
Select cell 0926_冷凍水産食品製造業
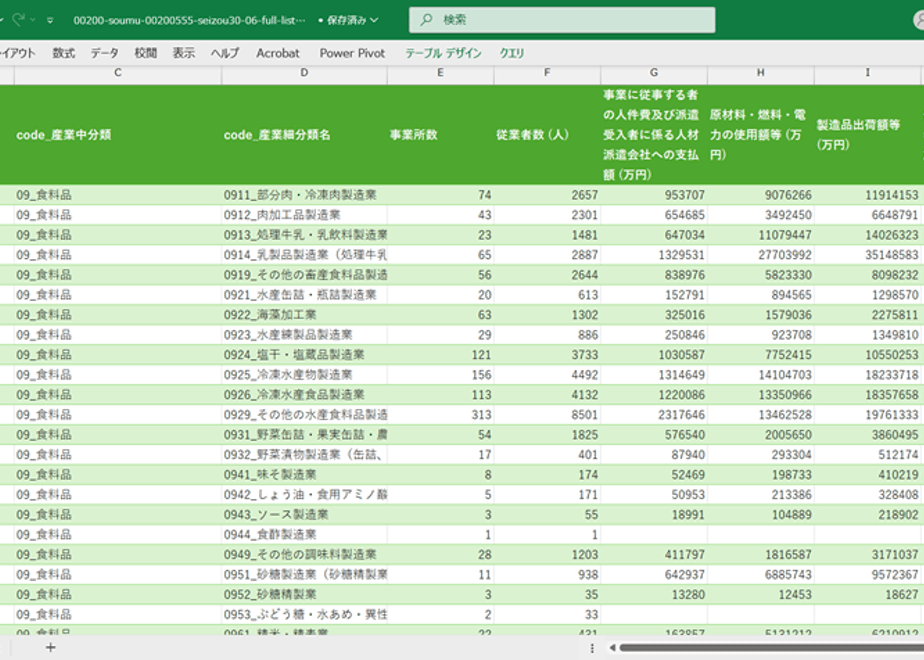304,395
